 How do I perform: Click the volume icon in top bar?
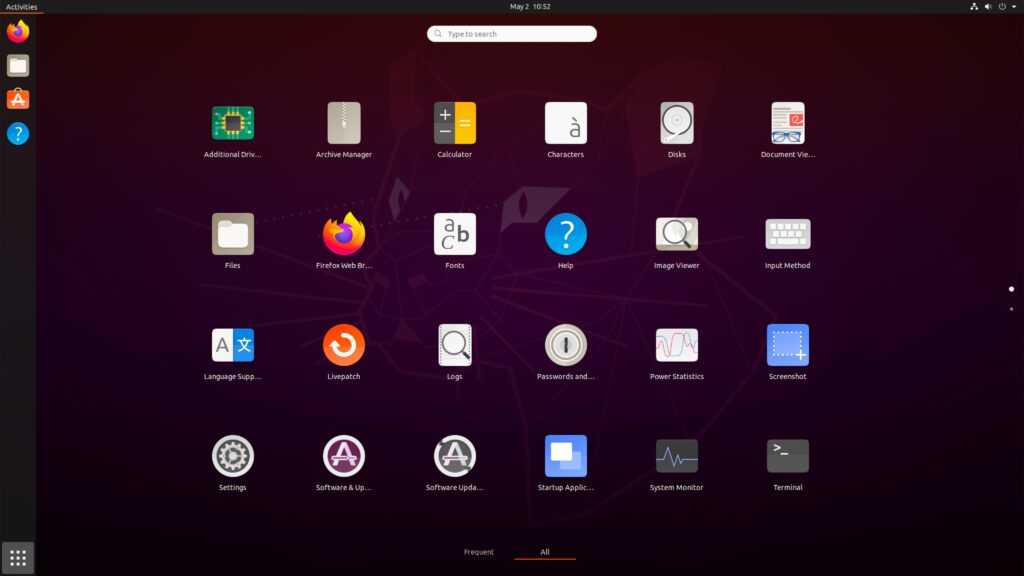988,7
